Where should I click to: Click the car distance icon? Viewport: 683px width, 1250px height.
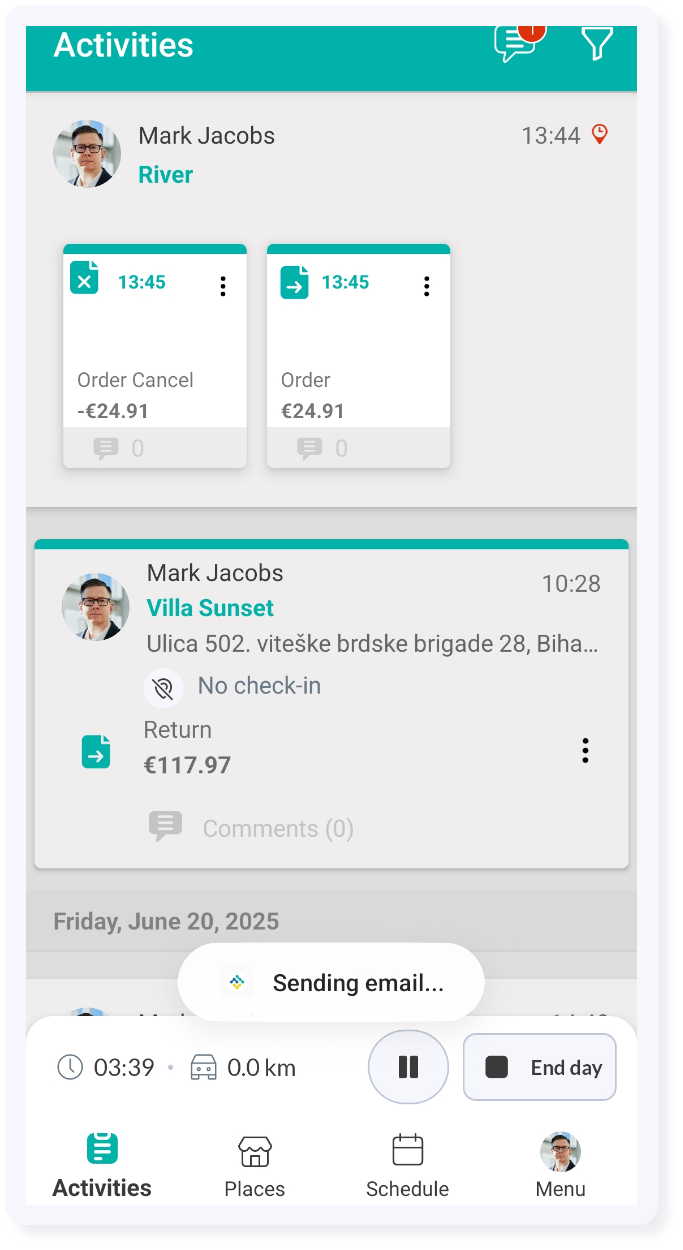203,1067
